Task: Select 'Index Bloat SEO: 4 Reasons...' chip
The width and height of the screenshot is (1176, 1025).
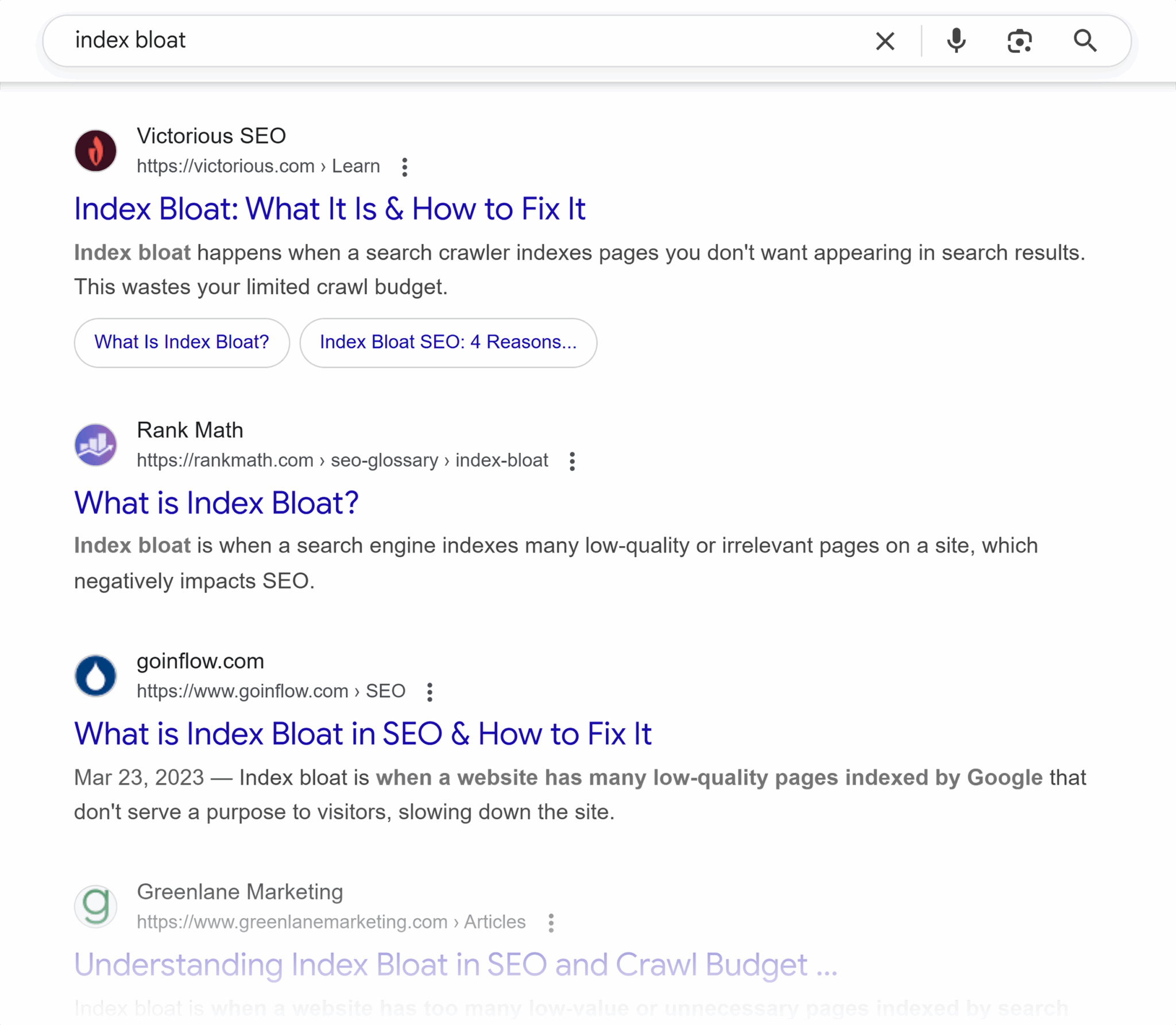Action: (448, 342)
